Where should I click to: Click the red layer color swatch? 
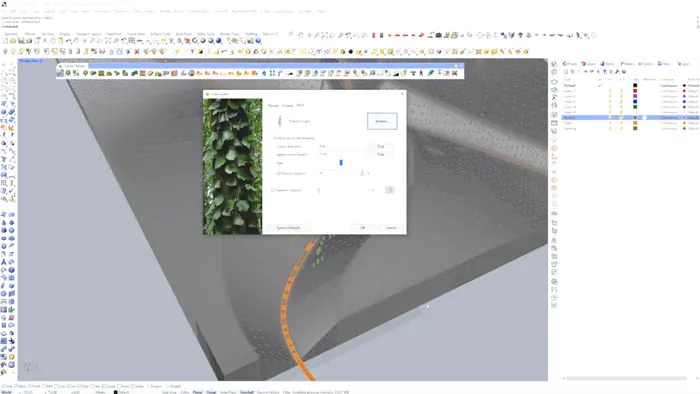(x=635, y=91)
